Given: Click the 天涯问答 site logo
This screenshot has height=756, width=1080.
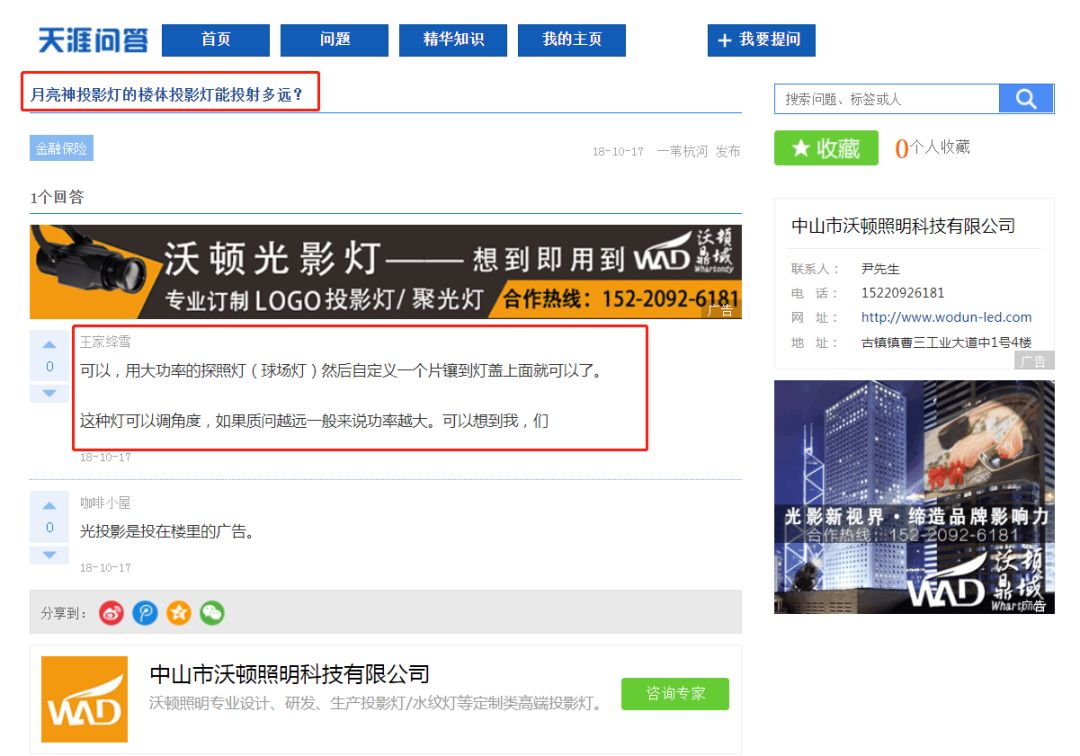Looking at the screenshot, I should (93, 40).
